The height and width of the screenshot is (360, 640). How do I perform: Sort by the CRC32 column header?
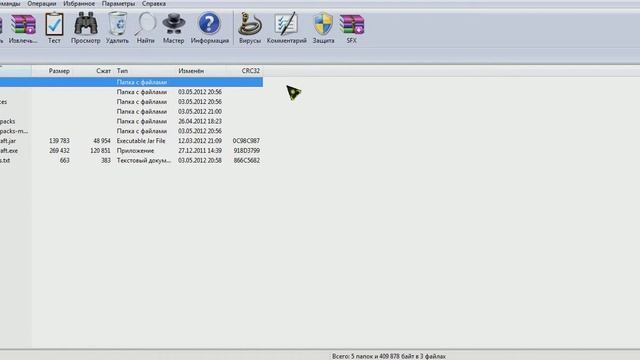coord(251,71)
